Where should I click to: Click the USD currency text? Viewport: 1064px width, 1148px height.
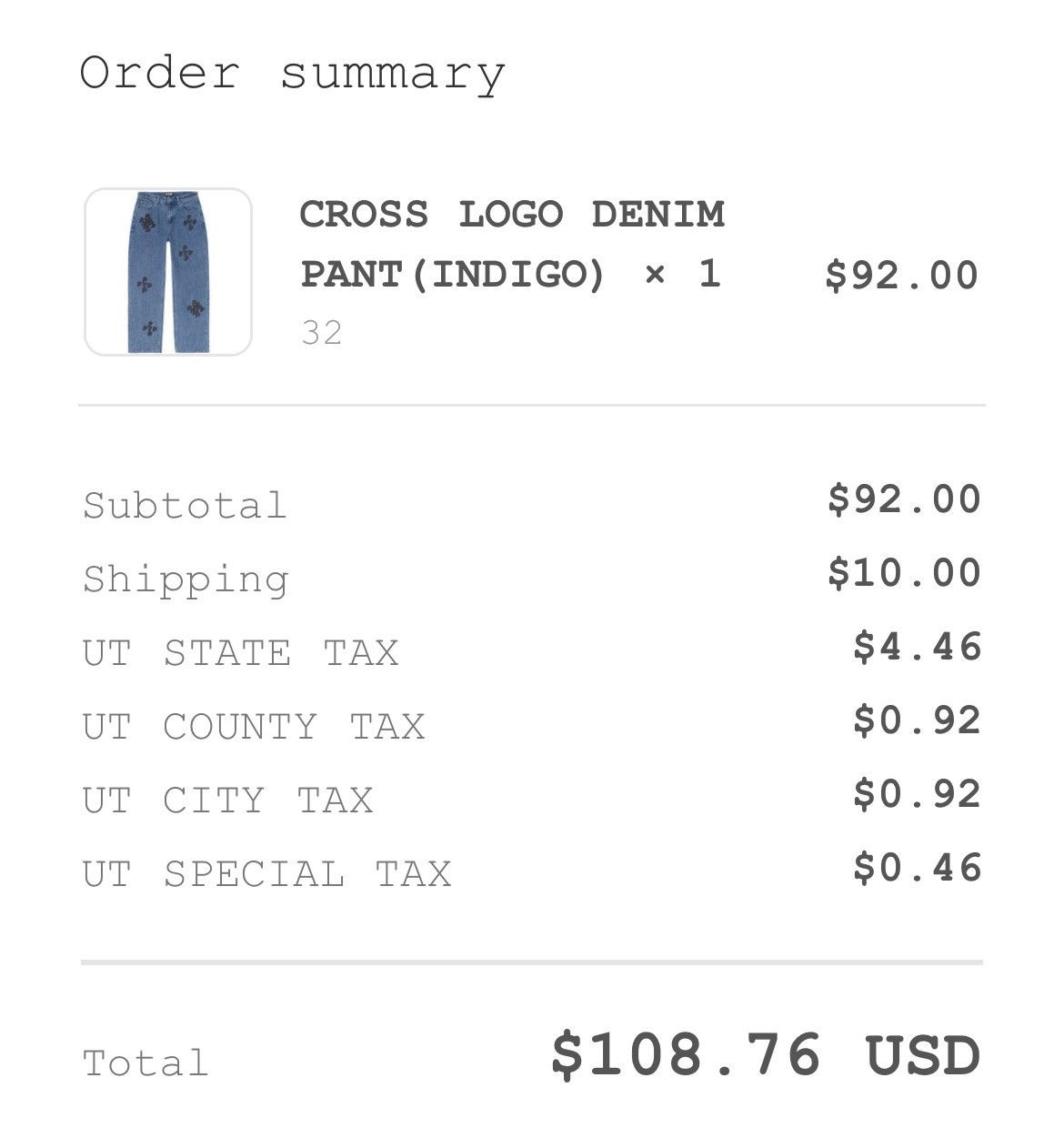[923, 1056]
